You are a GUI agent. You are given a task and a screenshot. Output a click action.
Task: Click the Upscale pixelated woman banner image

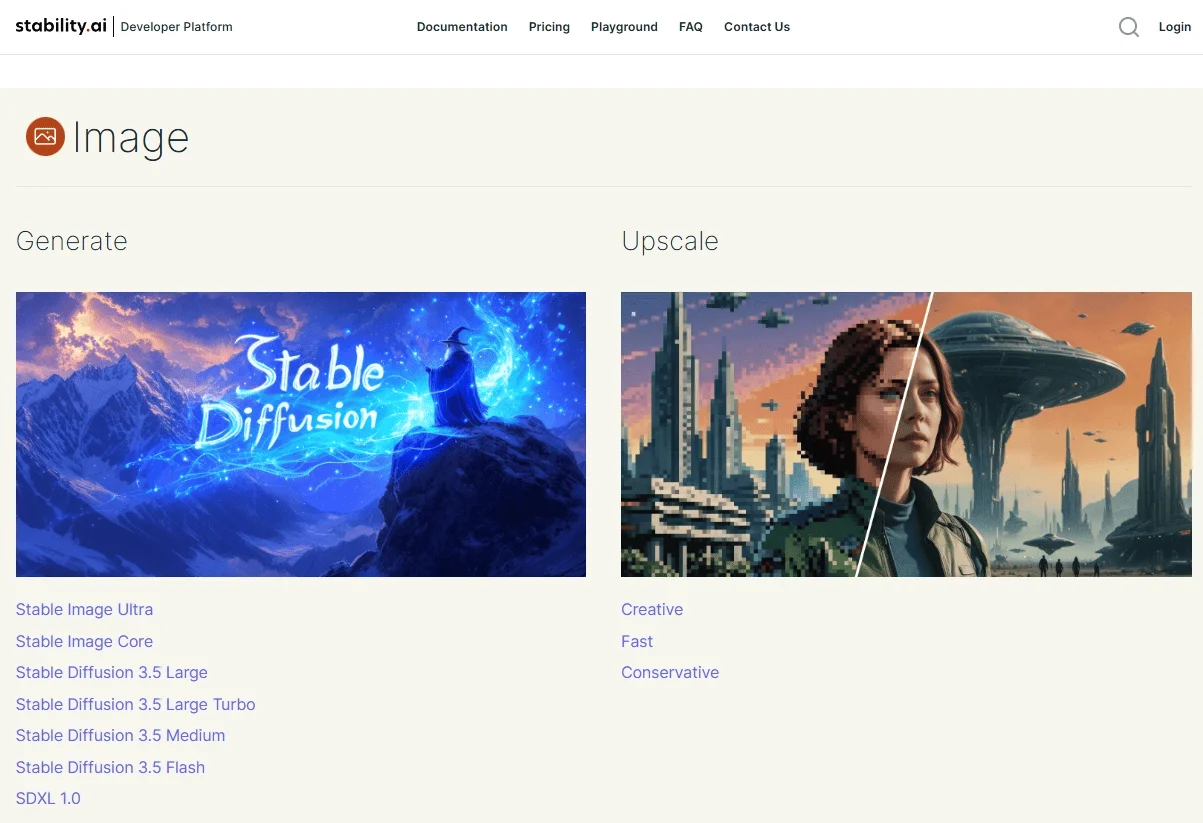[906, 434]
